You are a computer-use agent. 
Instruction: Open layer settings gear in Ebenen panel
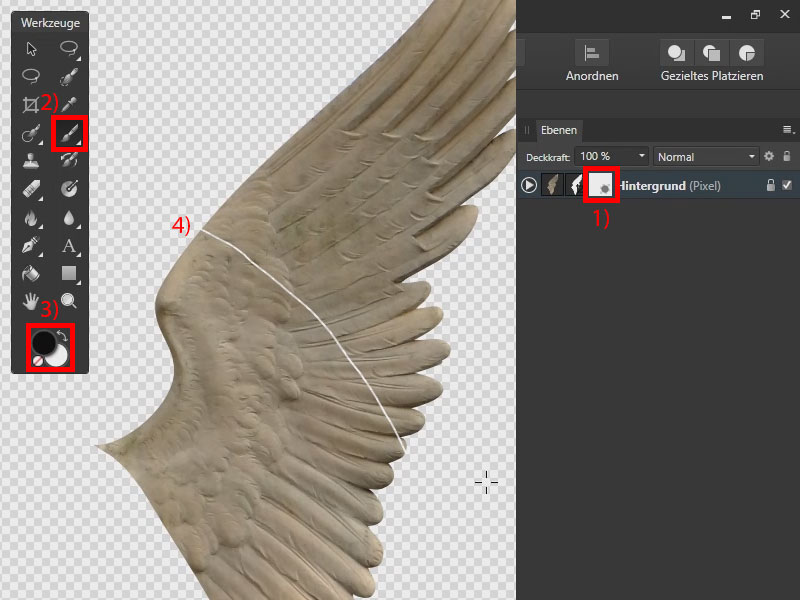coord(768,157)
